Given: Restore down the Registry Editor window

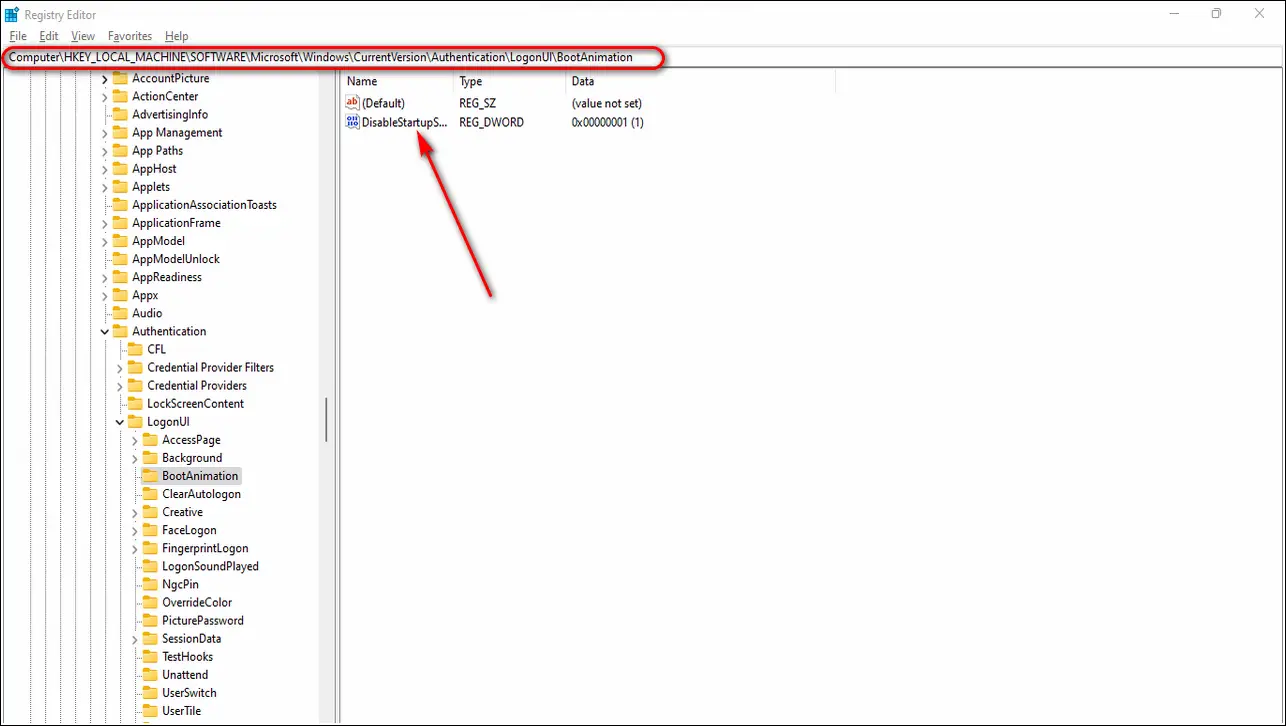Looking at the screenshot, I should tap(1216, 13).
